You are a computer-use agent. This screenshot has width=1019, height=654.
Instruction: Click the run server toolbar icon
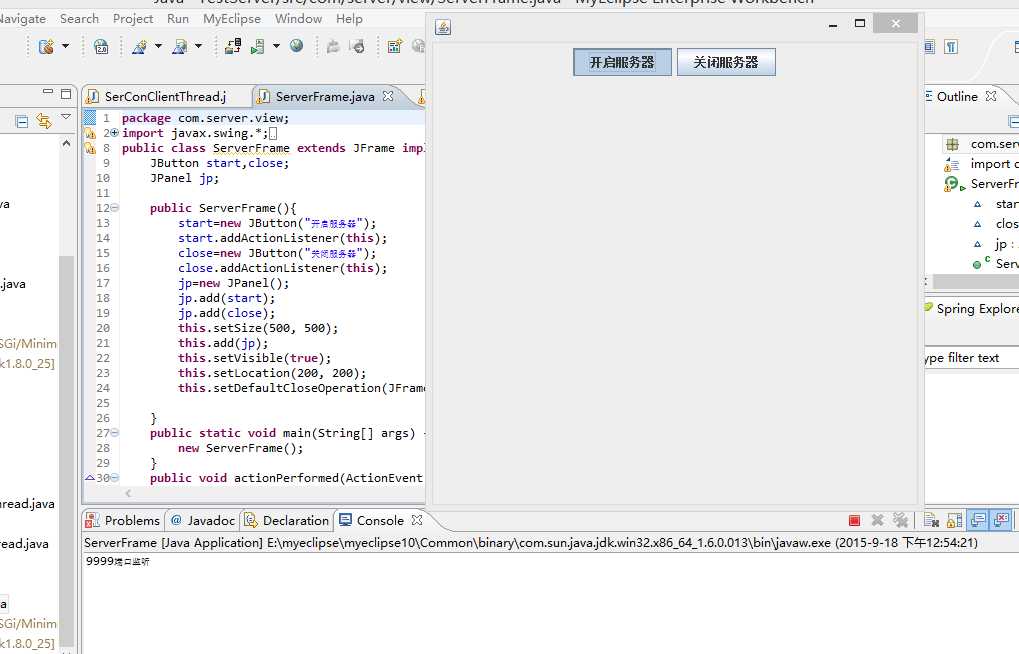[x=258, y=46]
